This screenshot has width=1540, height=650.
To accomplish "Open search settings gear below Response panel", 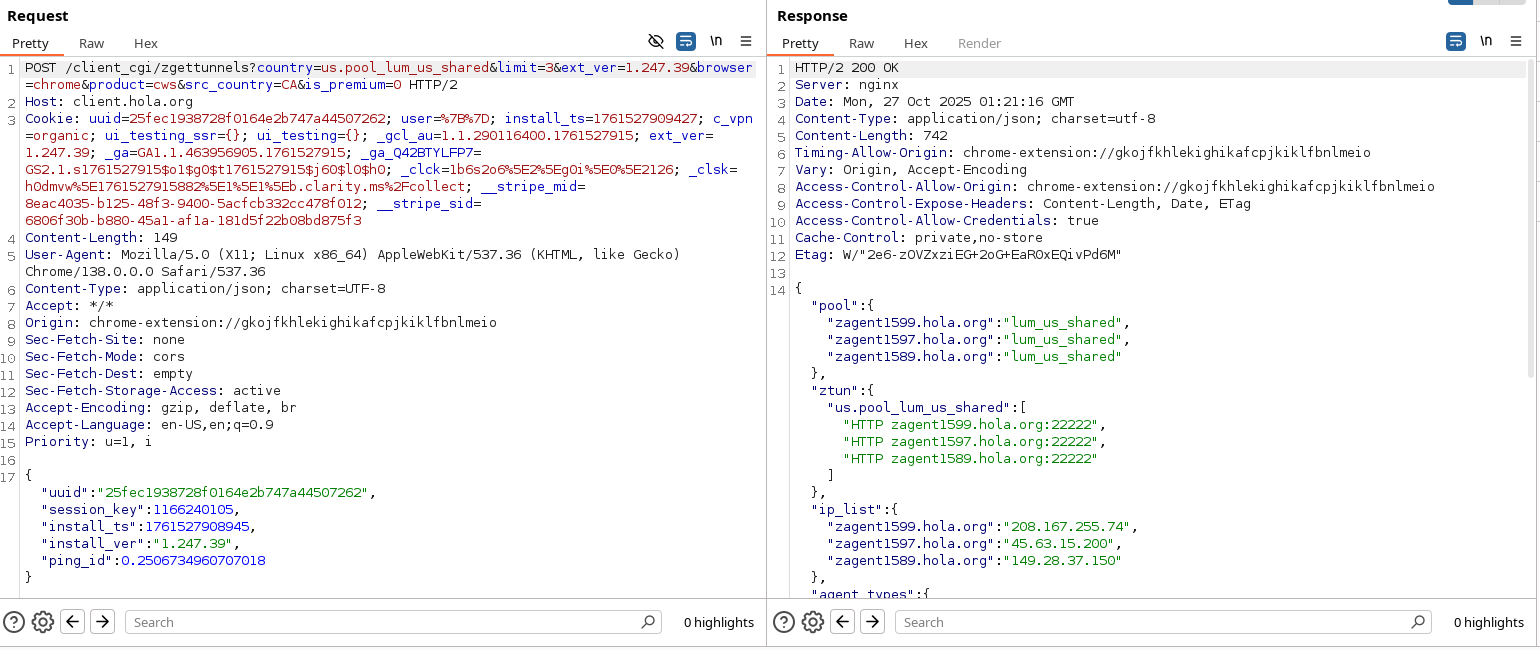I will click(813, 622).
